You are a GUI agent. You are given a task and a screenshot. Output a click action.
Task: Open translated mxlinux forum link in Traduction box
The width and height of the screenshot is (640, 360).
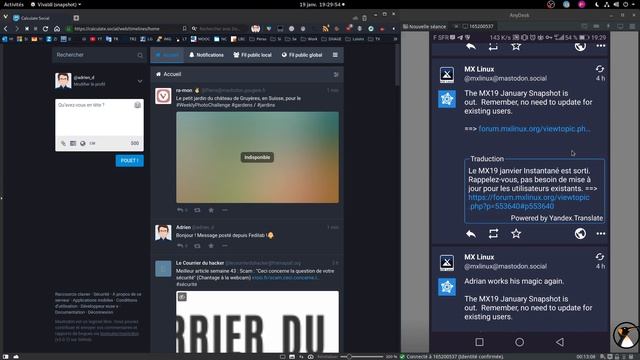(x=529, y=202)
